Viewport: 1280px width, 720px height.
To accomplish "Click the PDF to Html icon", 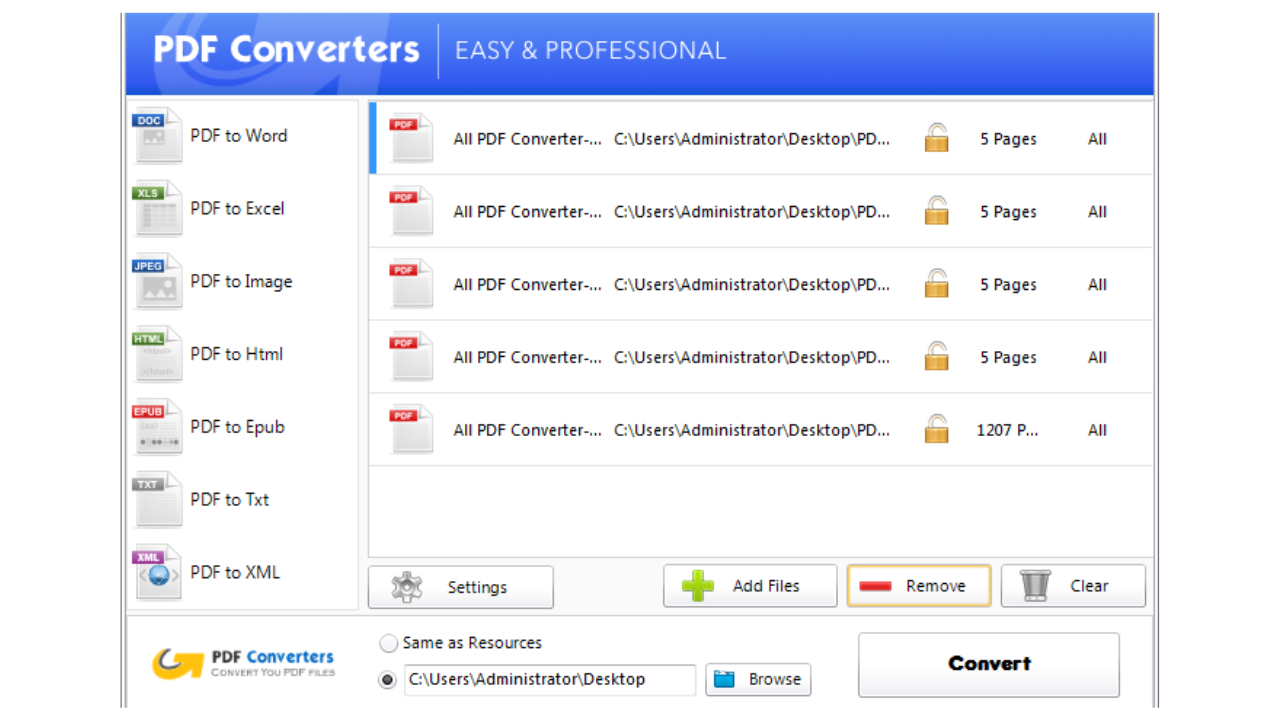I will (158, 354).
